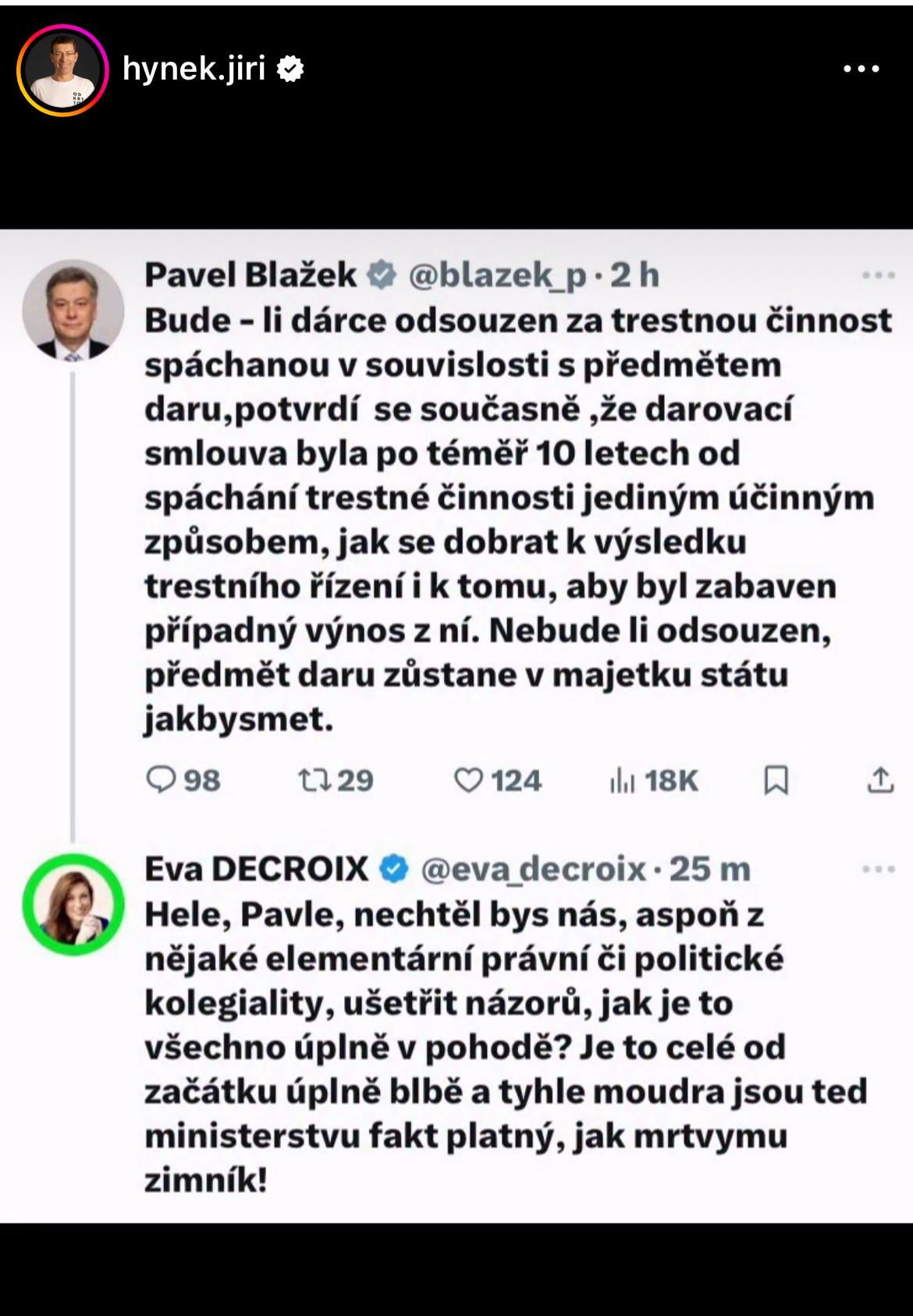Open Pavel Blažek's avatar photo
Image resolution: width=913 pixels, height=1316 pixels.
point(73,310)
